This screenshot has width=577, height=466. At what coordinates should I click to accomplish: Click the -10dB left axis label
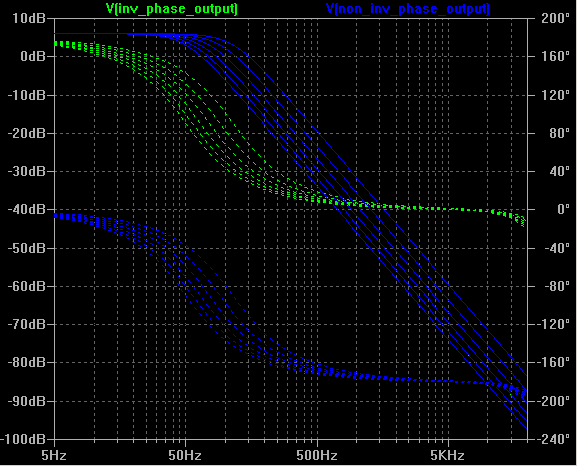coord(26,95)
